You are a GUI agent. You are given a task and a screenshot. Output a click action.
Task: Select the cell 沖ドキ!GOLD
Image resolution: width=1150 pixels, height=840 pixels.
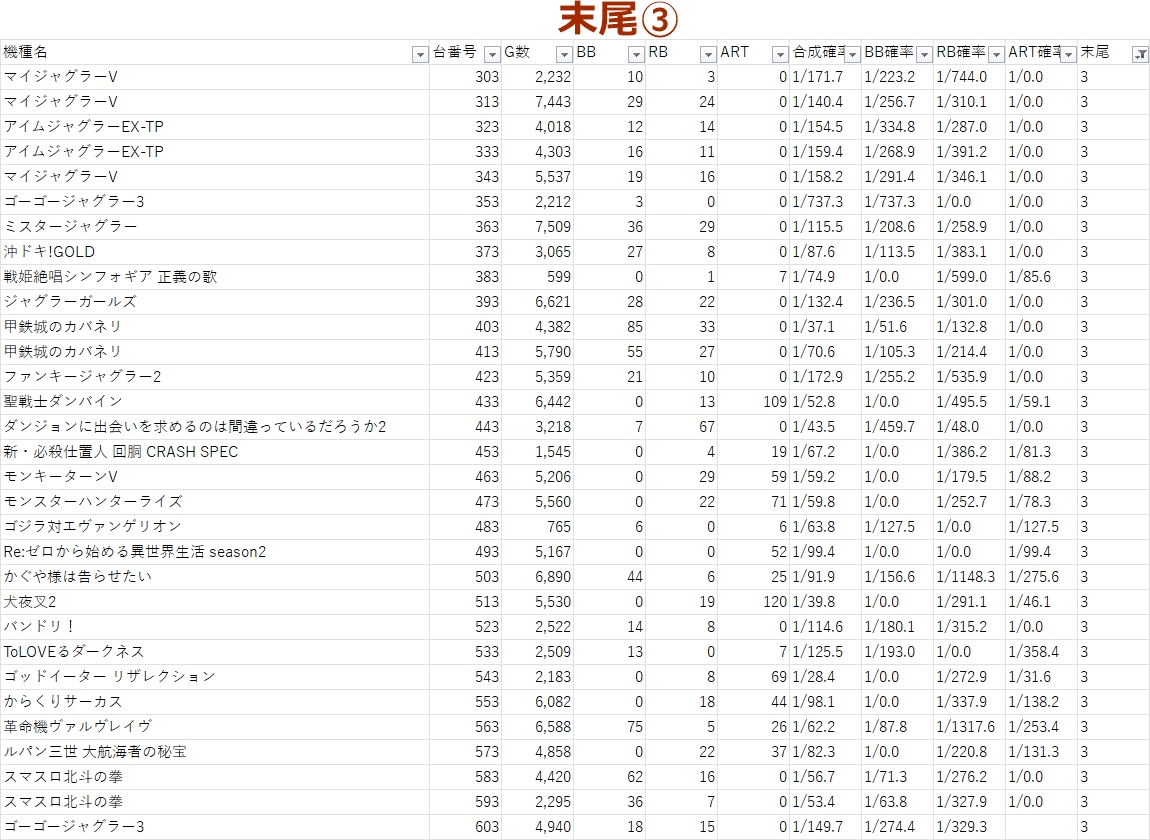(215, 252)
